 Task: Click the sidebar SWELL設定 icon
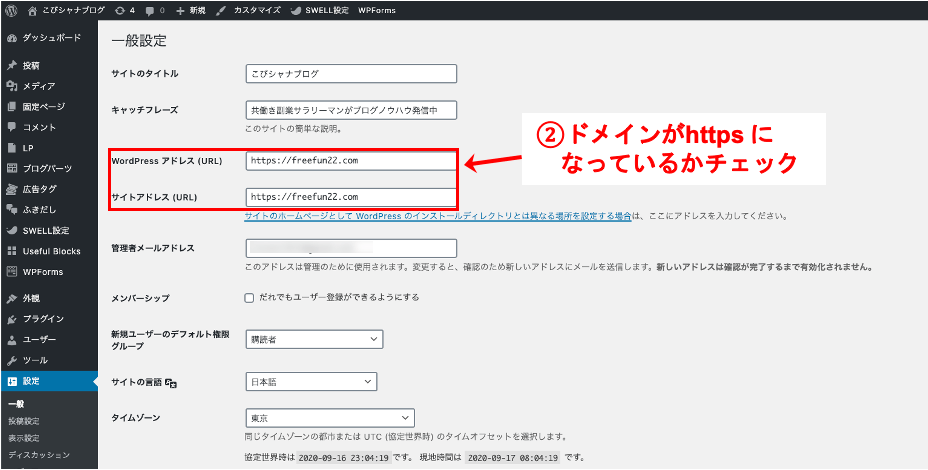11,230
